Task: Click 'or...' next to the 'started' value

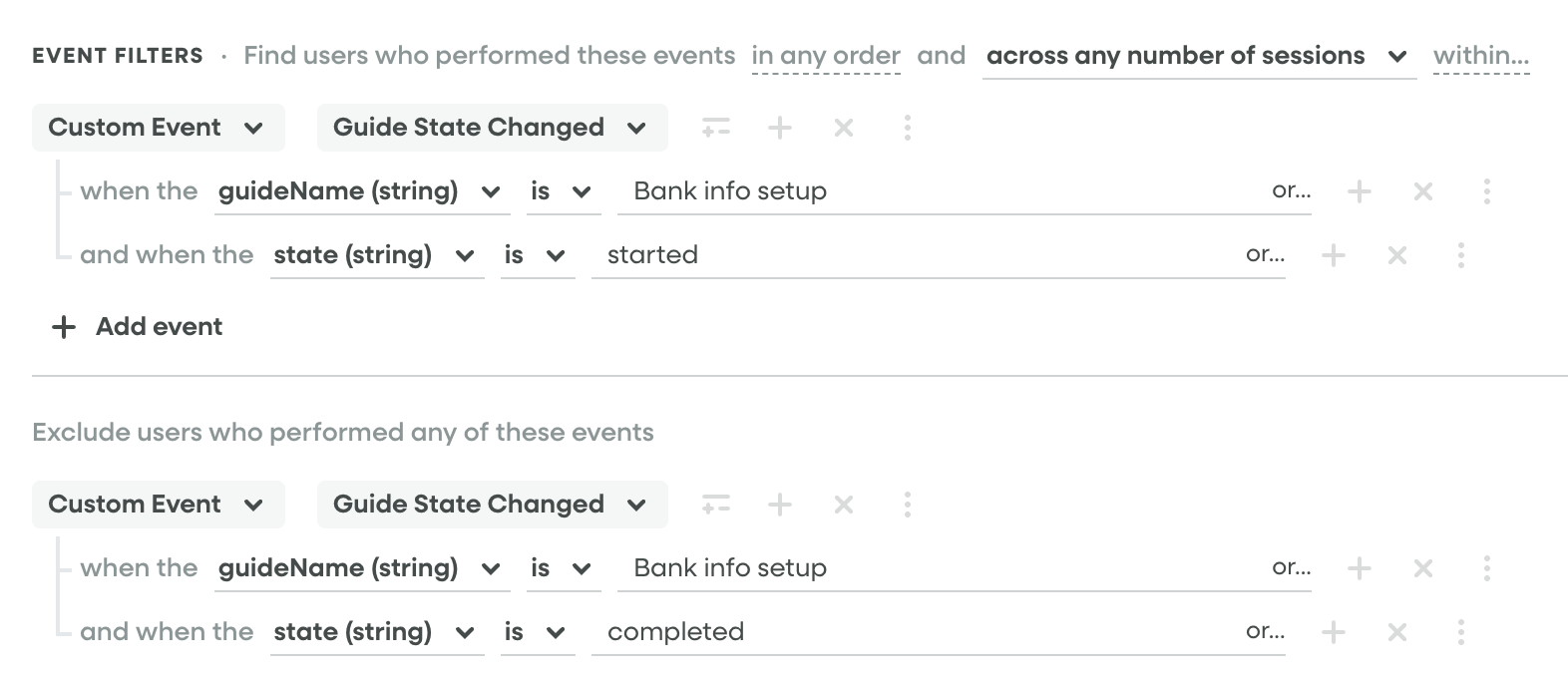Action: [1265, 255]
